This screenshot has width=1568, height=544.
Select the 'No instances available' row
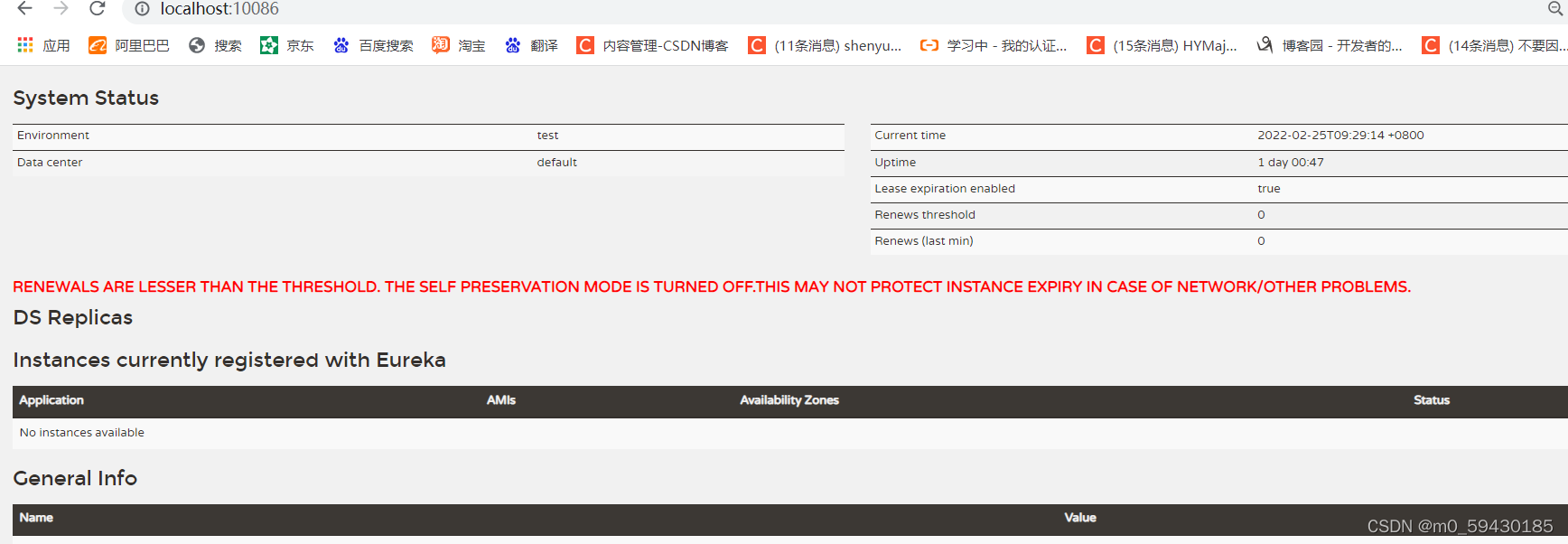(x=790, y=433)
